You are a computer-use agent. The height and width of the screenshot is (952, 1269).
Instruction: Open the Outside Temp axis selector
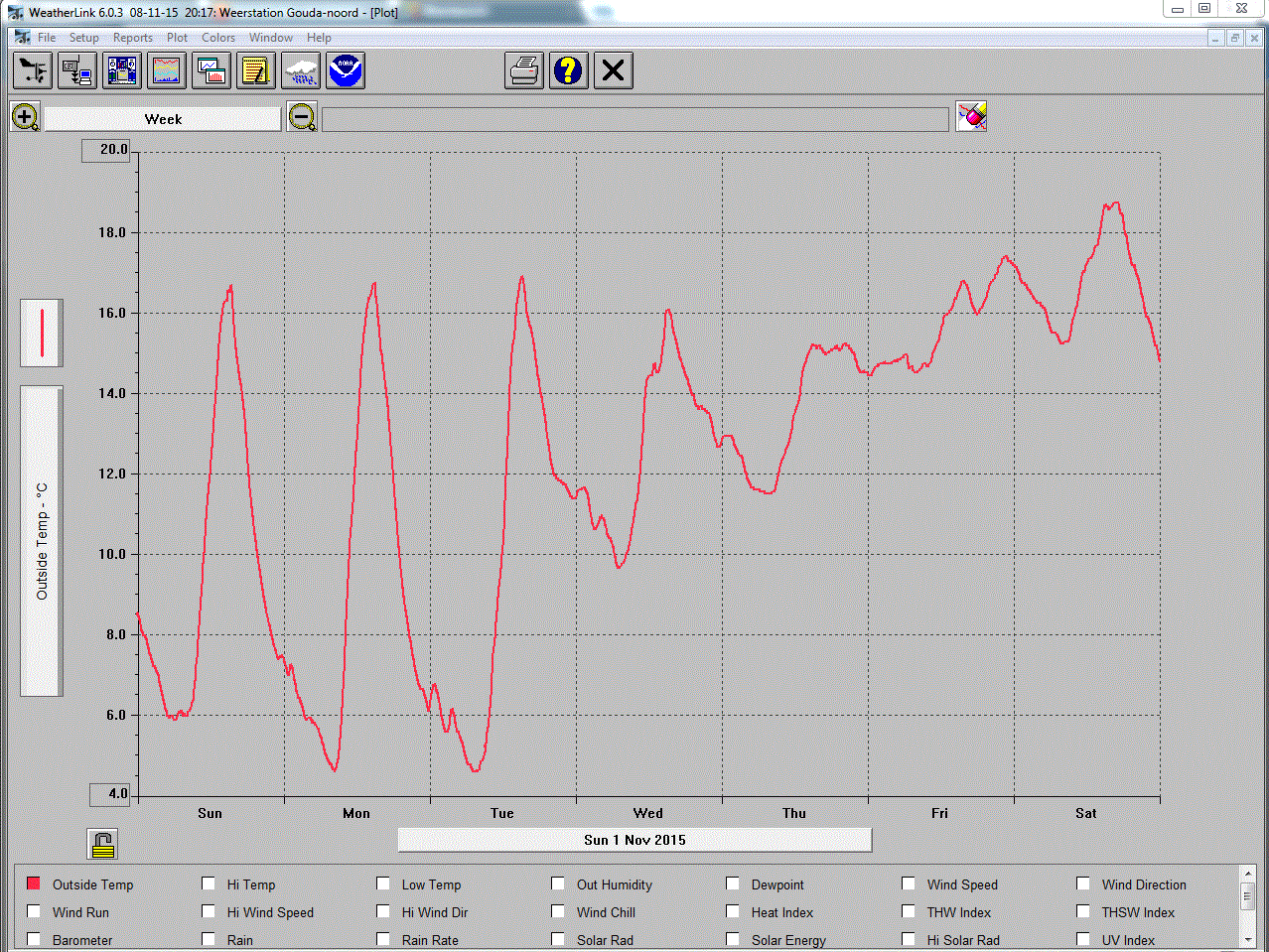click(x=42, y=541)
